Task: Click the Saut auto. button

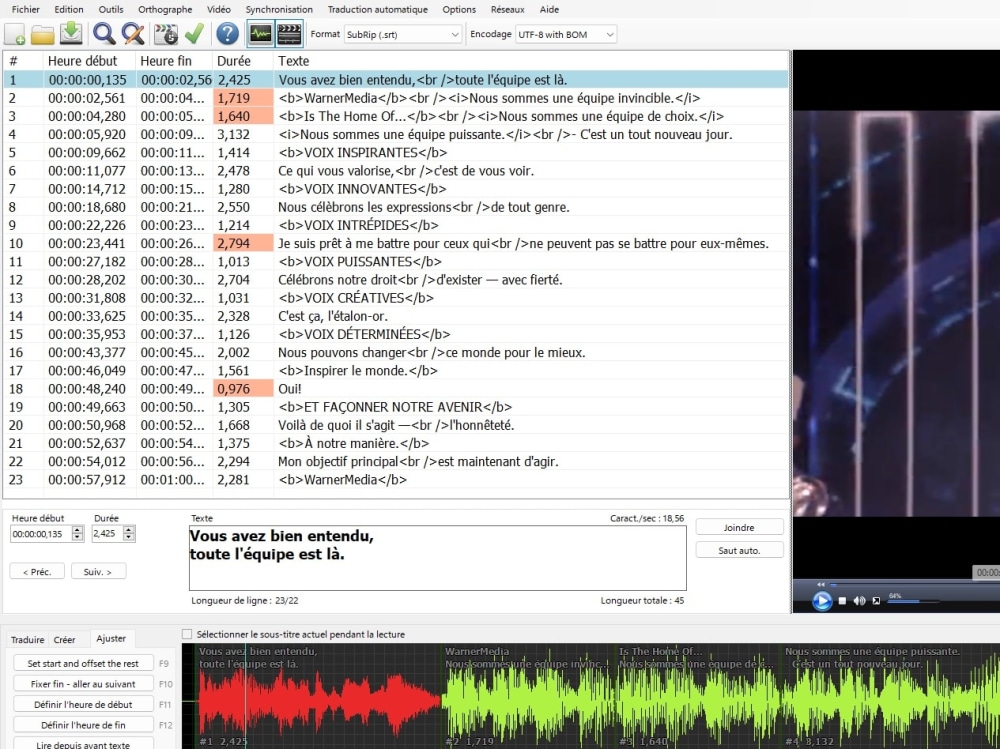Action: pyautogui.click(x=739, y=550)
